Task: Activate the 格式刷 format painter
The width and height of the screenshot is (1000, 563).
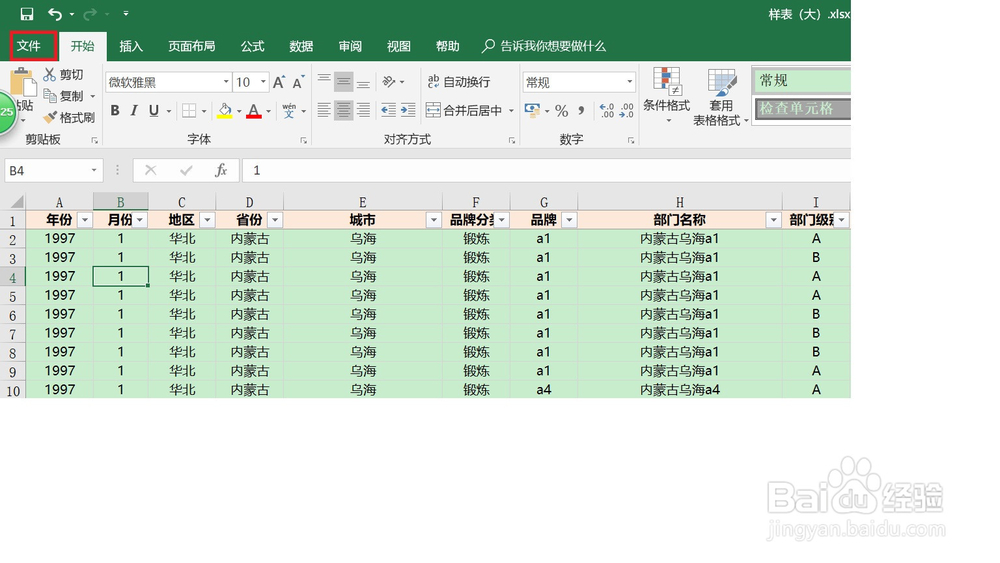Action: click(x=69, y=117)
